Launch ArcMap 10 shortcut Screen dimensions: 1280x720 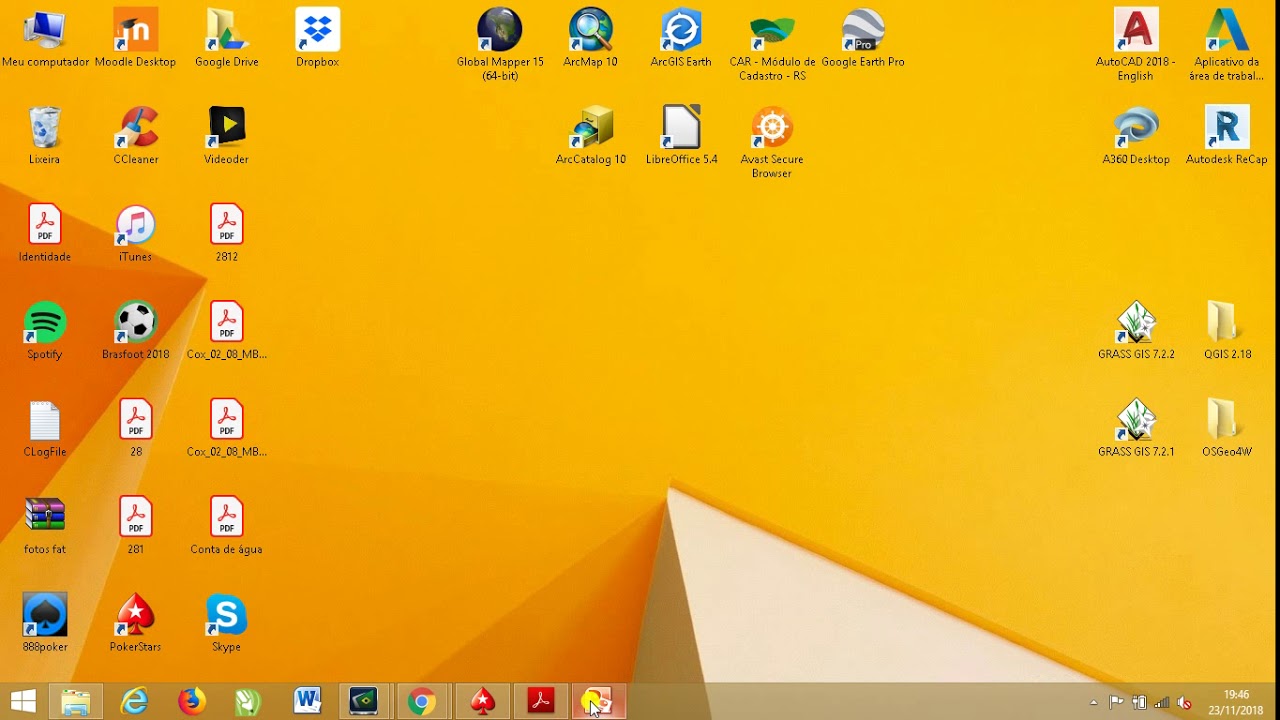tap(591, 38)
